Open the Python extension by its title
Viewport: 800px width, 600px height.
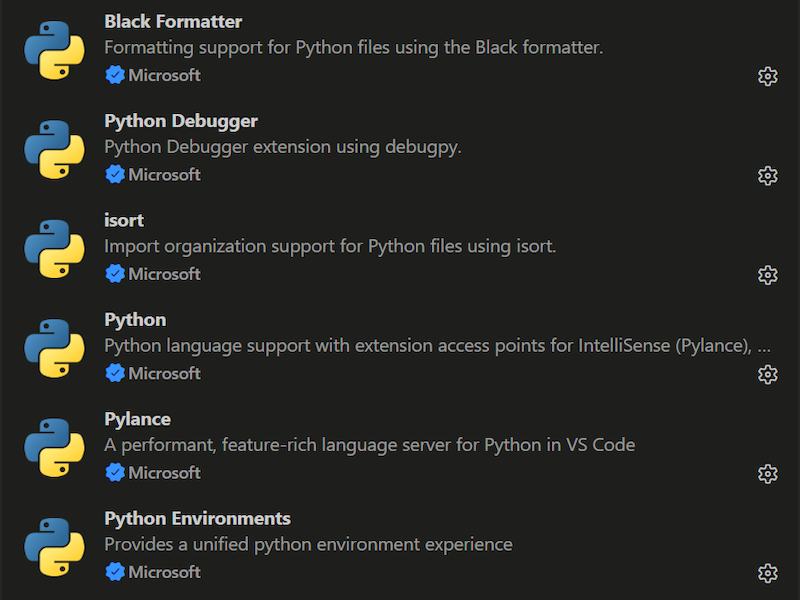click(135, 320)
